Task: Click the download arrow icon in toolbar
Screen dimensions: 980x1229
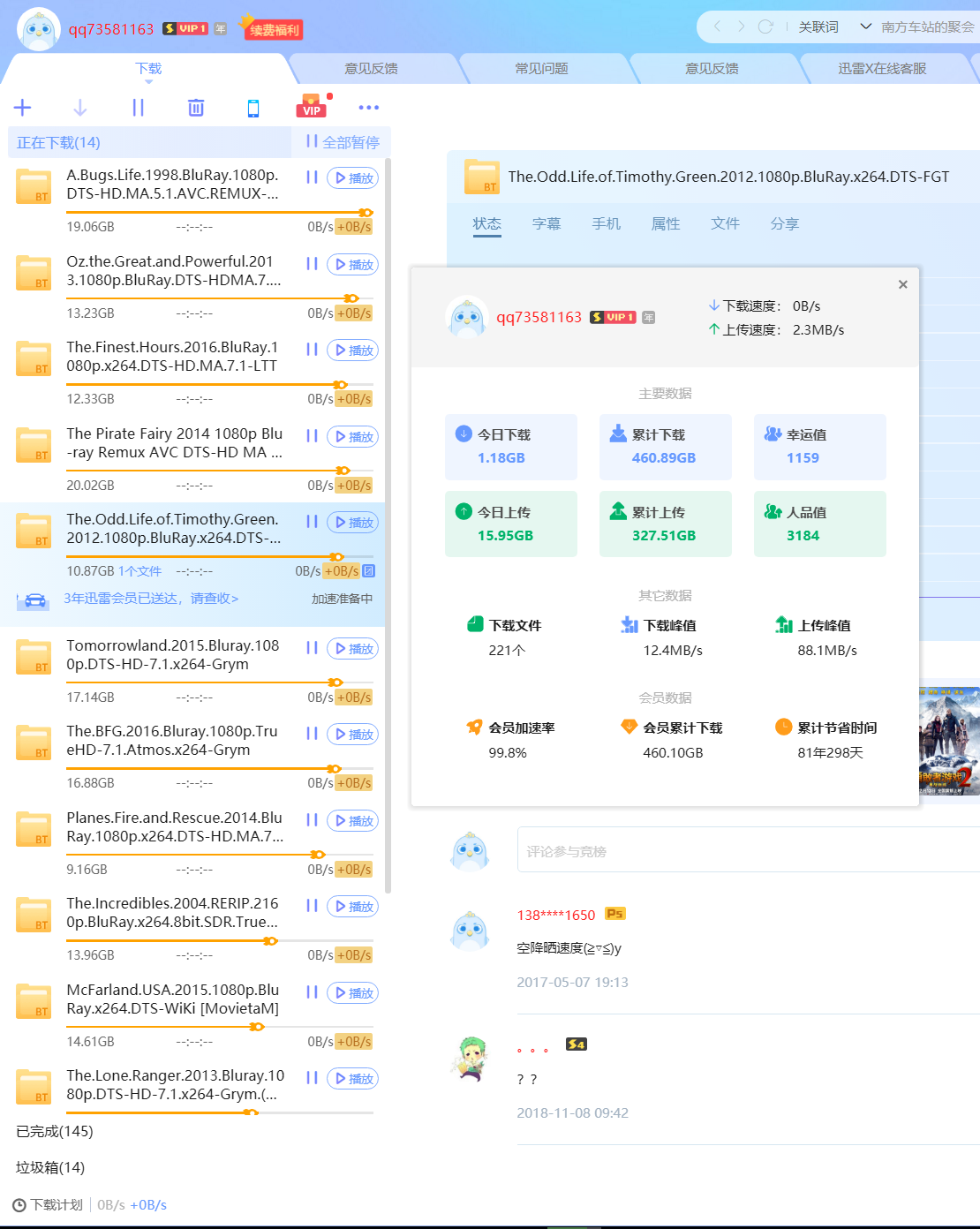Action: click(x=80, y=108)
